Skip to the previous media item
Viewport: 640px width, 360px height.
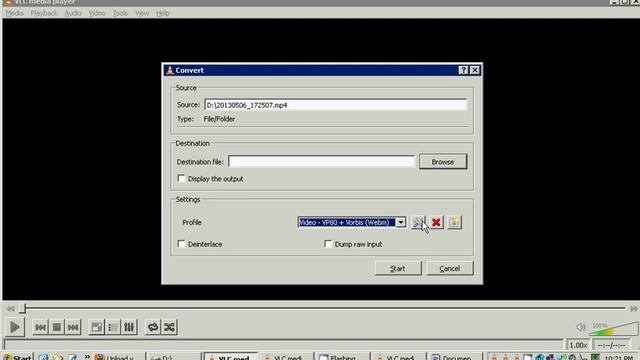tap(40, 327)
